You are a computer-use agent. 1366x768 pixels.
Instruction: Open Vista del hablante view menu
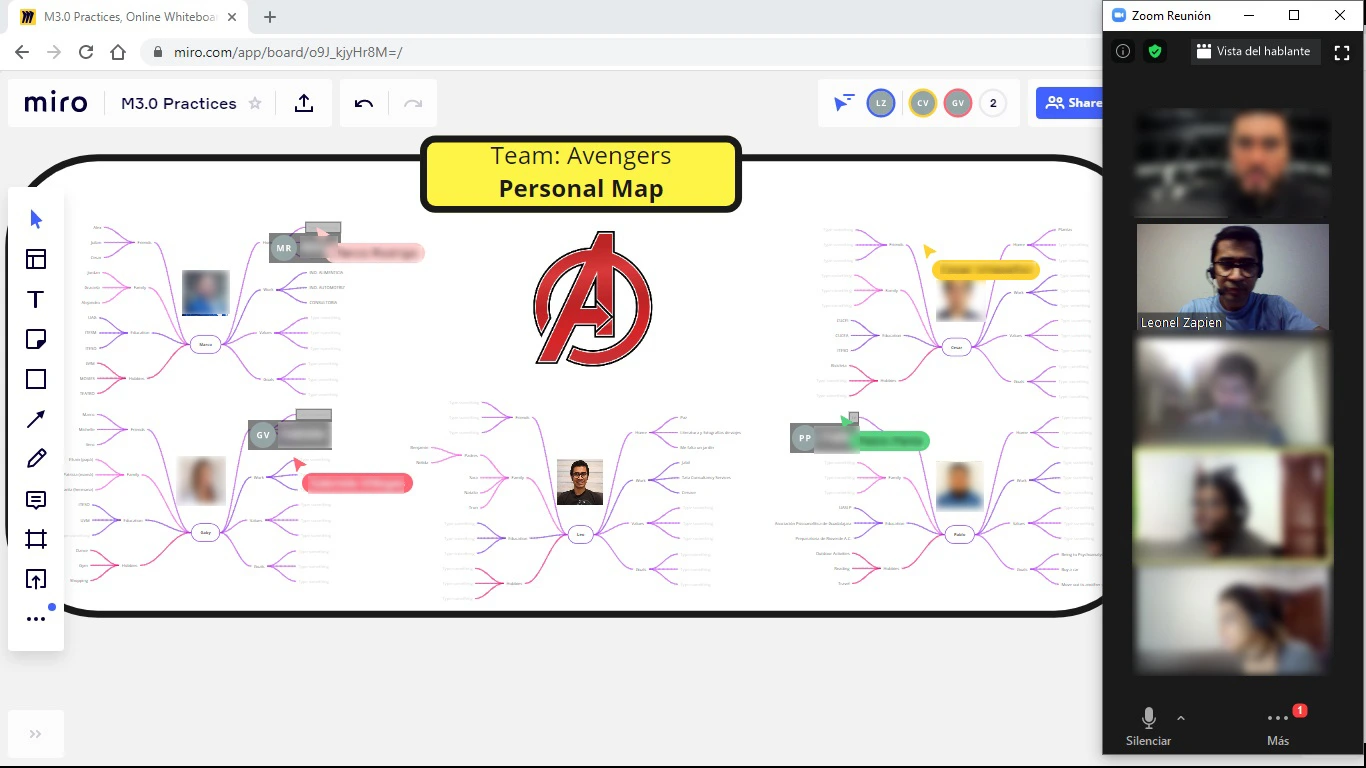(x=1254, y=51)
